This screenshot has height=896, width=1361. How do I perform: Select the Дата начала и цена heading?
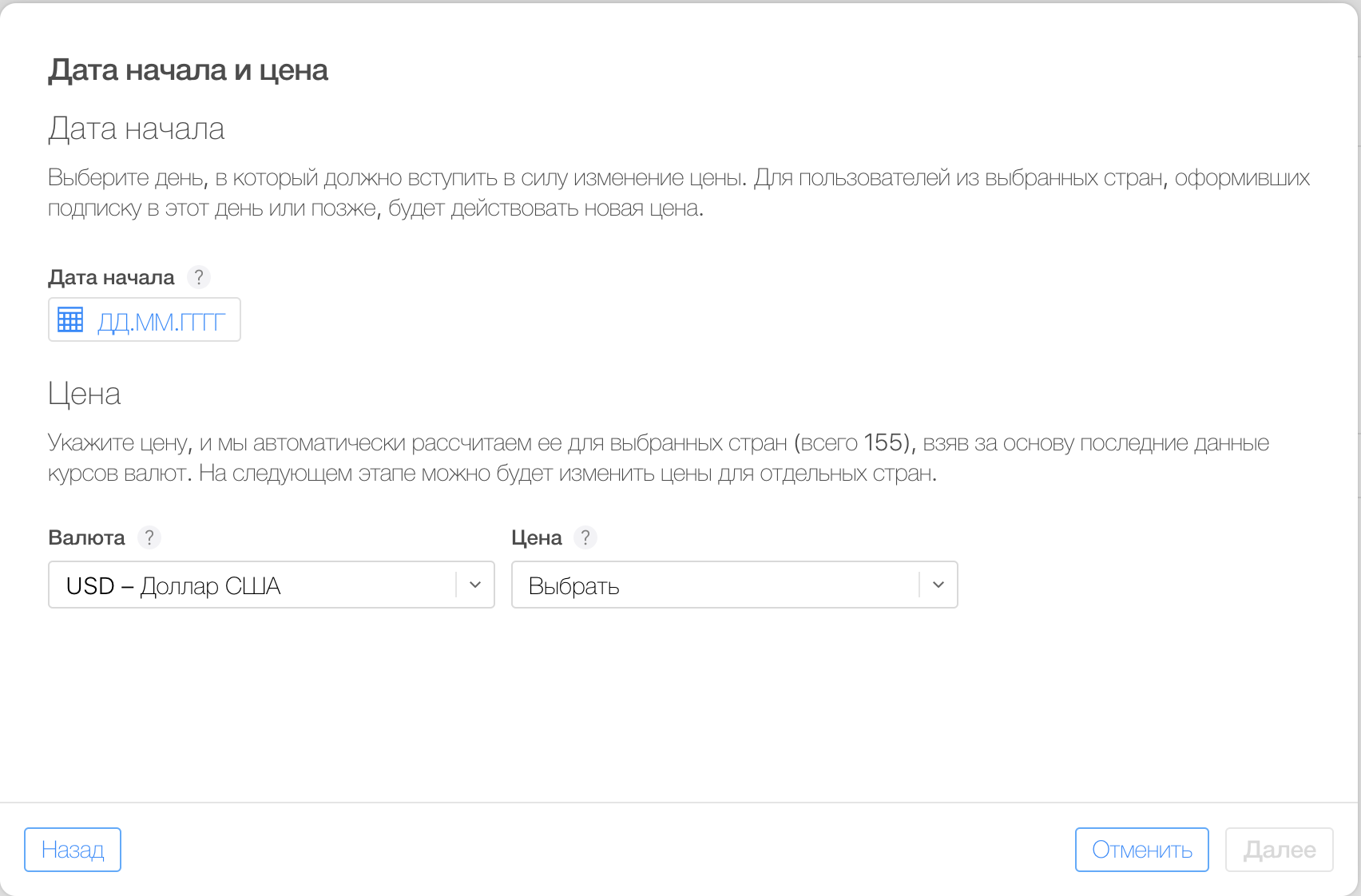pyautogui.click(x=188, y=69)
